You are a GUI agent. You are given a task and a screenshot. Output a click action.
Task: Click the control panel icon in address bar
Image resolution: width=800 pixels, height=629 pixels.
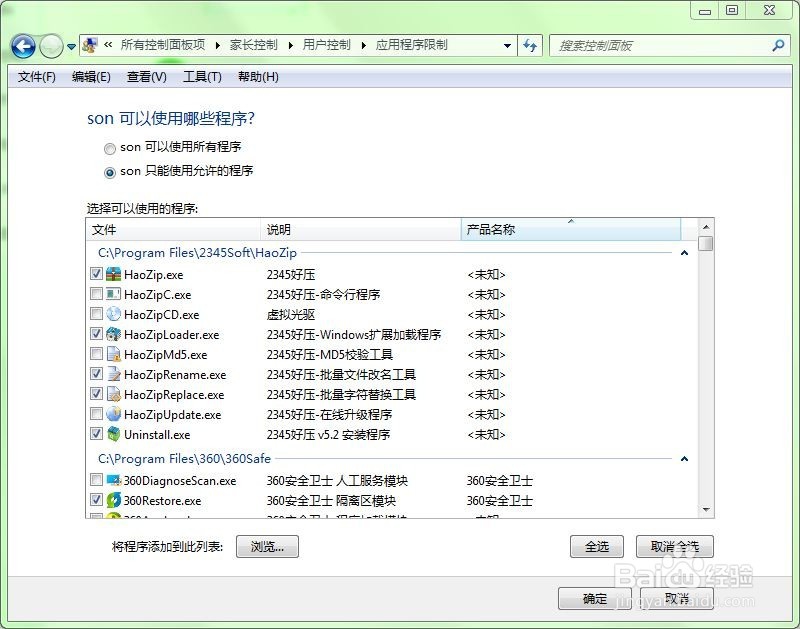click(90, 45)
